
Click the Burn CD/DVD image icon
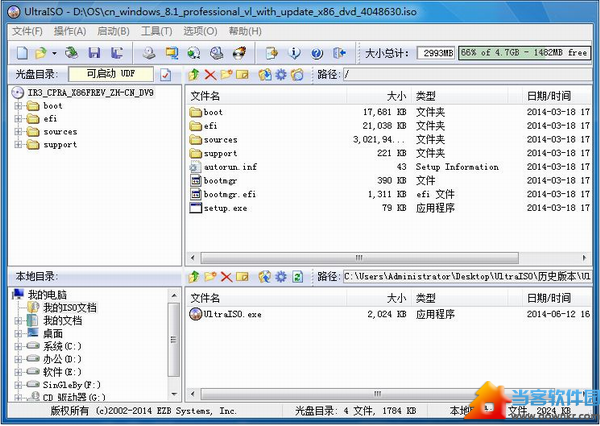(240, 53)
